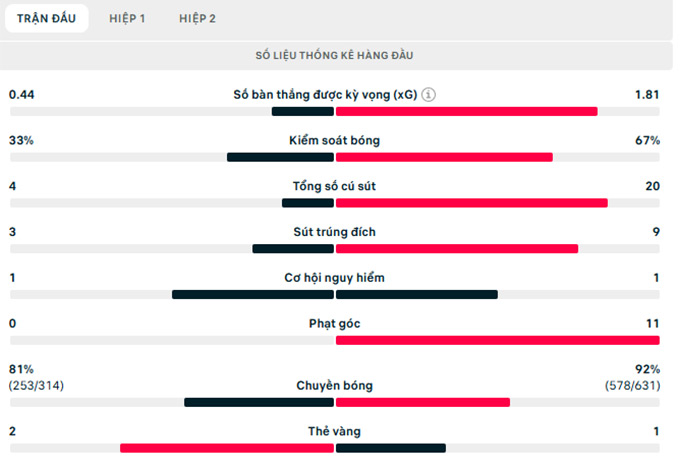Viewport: 680px width, 472px height.
Task: Select the HIỆP 2 tab
Action: [197, 18]
